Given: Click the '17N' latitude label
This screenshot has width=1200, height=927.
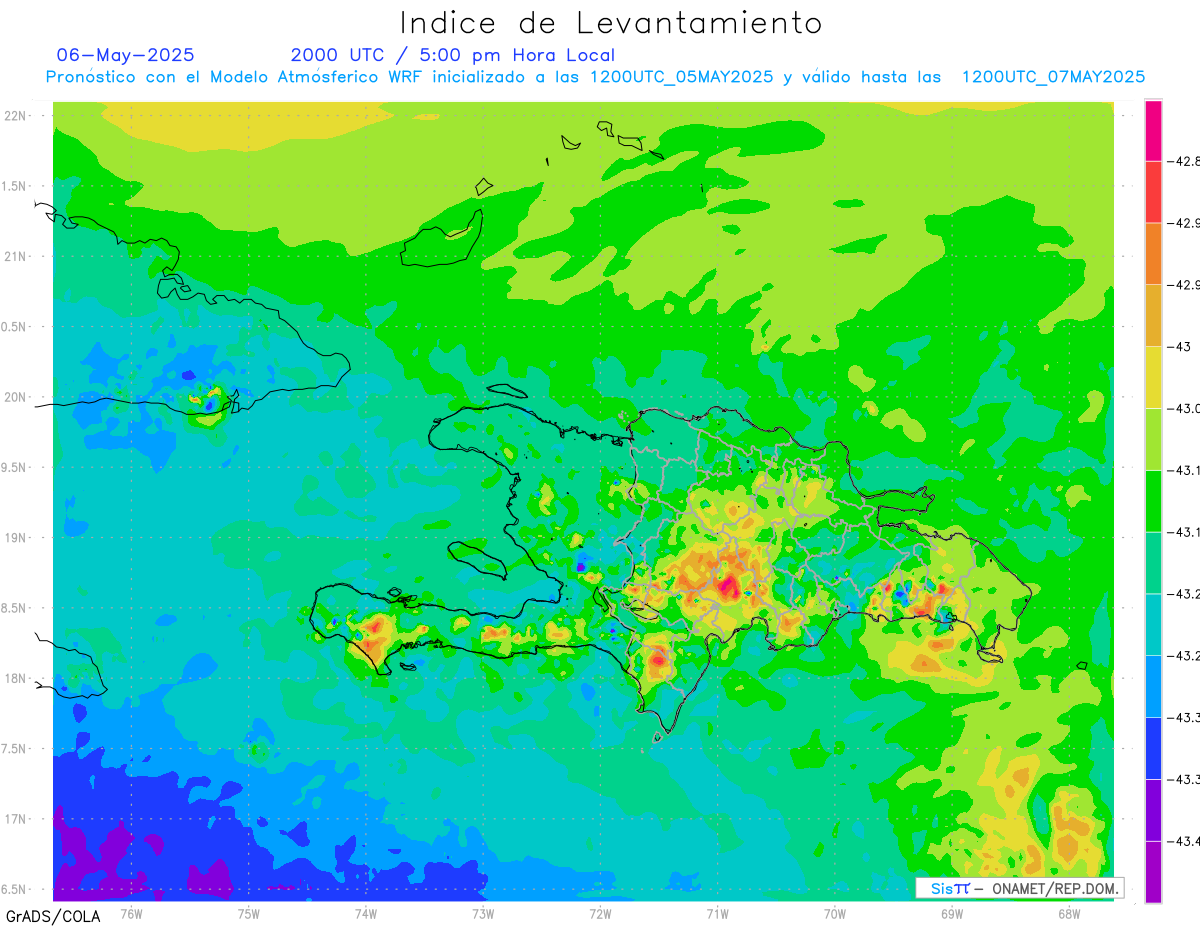Looking at the screenshot, I should 17,819.
